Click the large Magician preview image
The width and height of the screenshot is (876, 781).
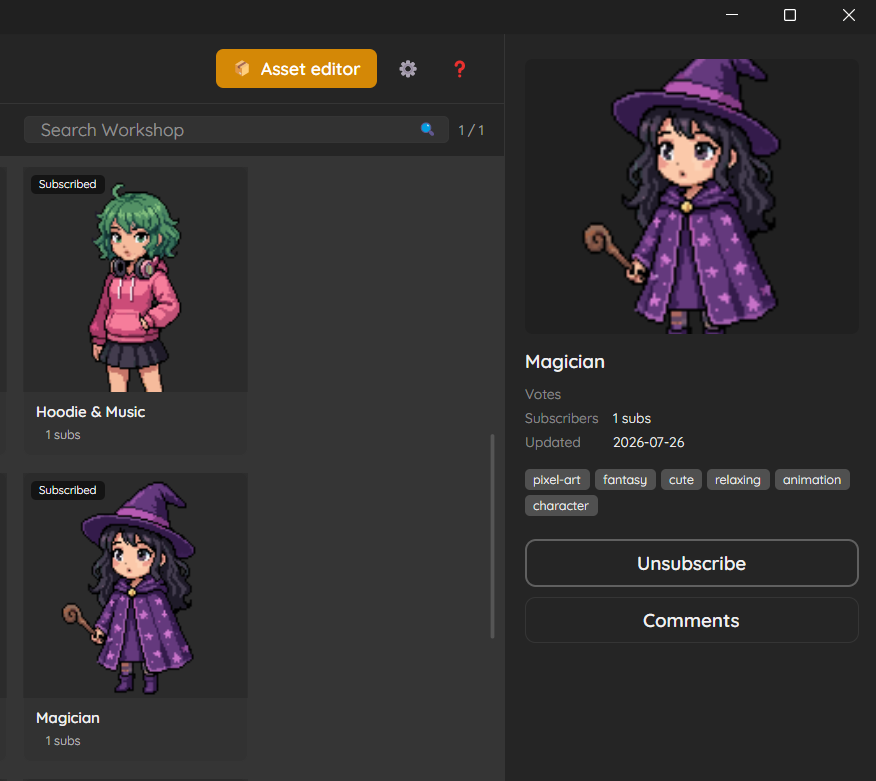(692, 196)
